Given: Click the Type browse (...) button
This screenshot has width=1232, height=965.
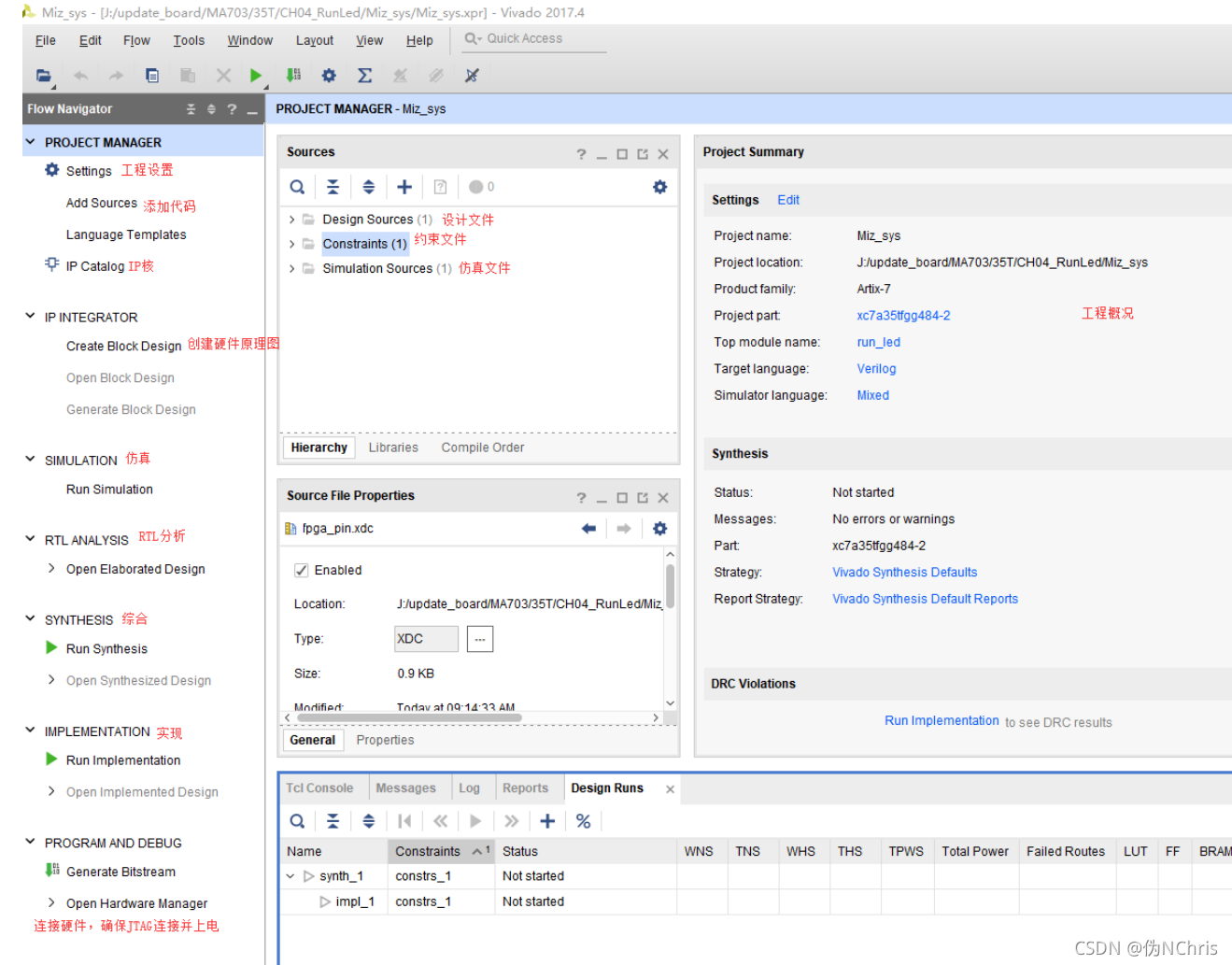Looking at the screenshot, I should (x=480, y=639).
